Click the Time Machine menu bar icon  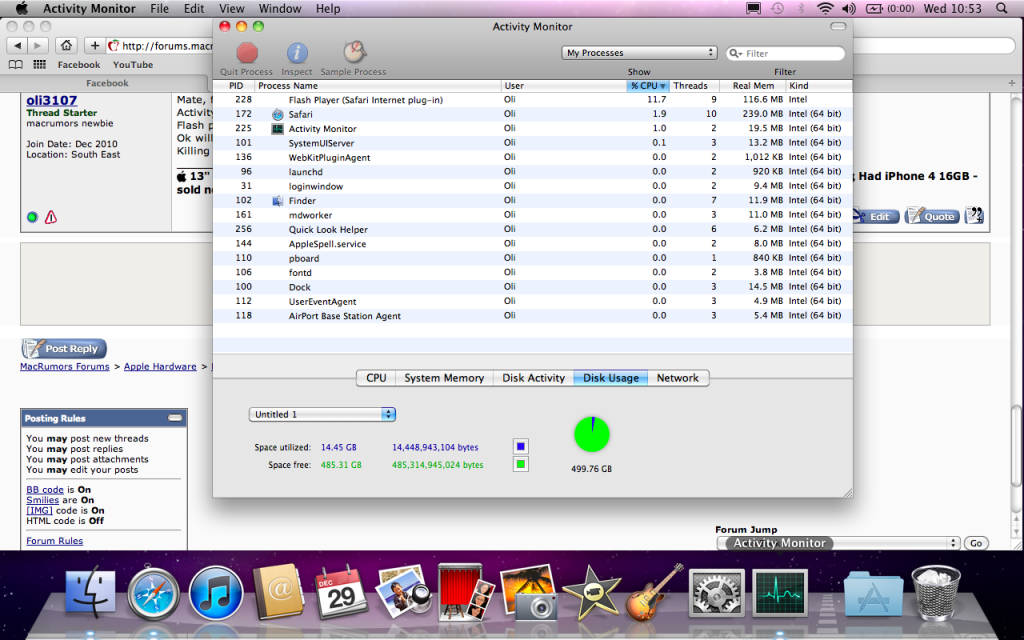click(777, 8)
